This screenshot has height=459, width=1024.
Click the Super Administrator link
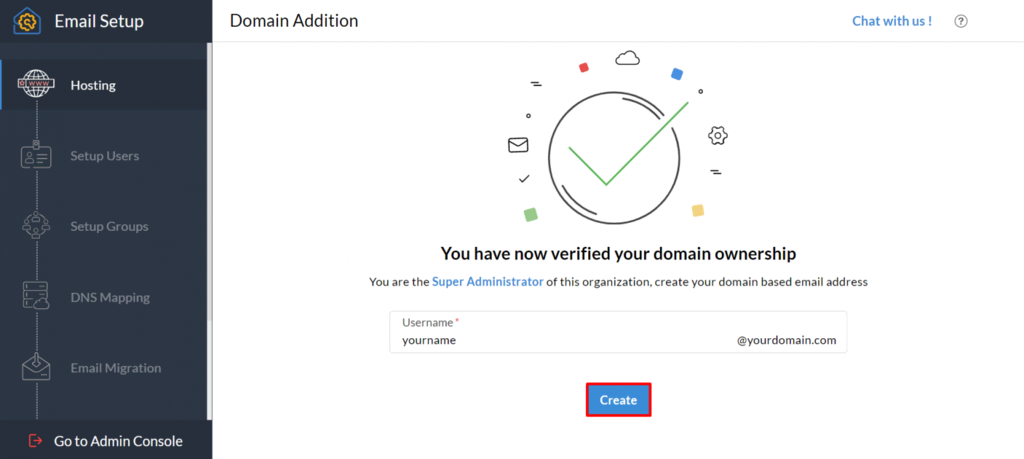(488, 282)
